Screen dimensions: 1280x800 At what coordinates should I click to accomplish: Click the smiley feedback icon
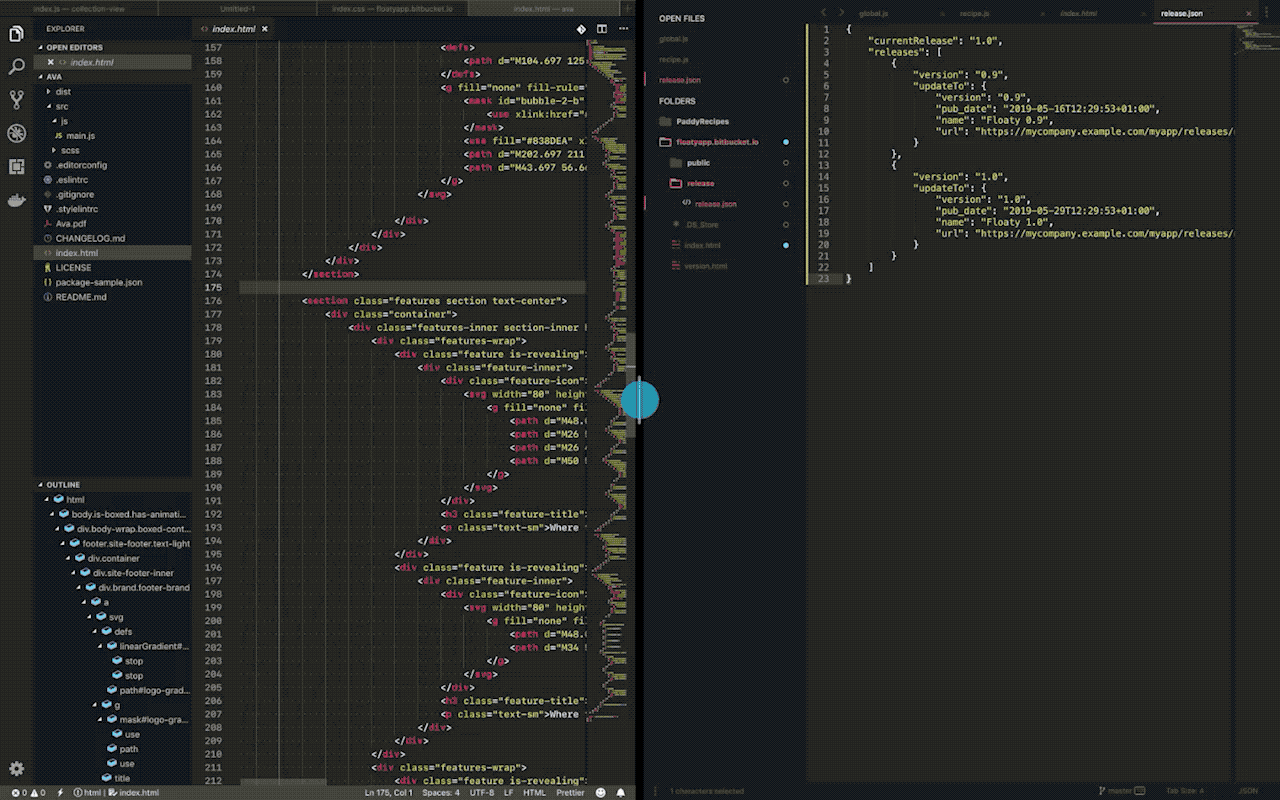pos(600,793)
